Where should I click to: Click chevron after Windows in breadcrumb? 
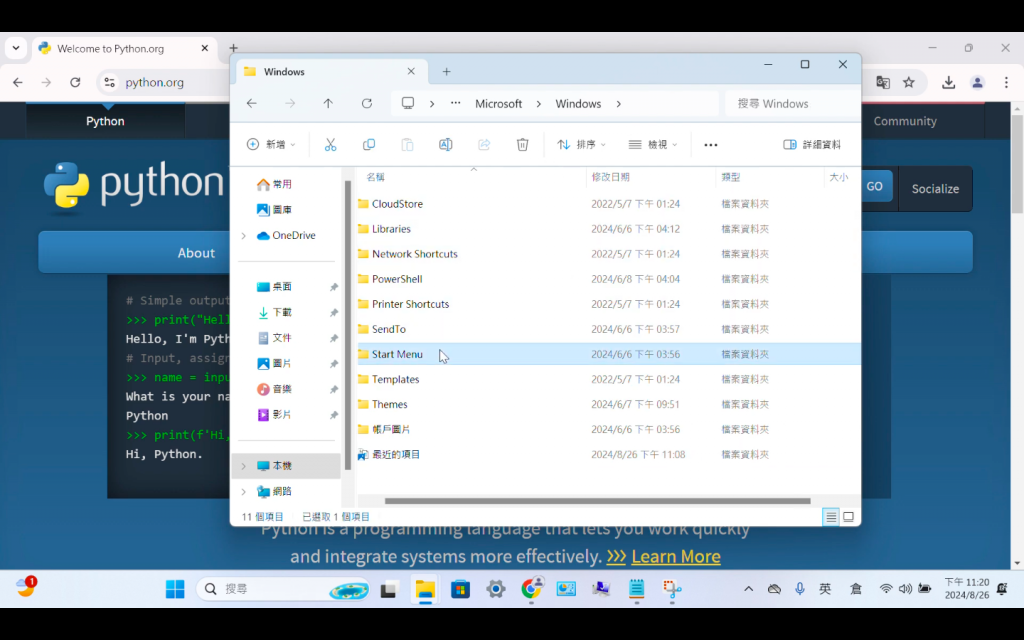coord(618,103)
